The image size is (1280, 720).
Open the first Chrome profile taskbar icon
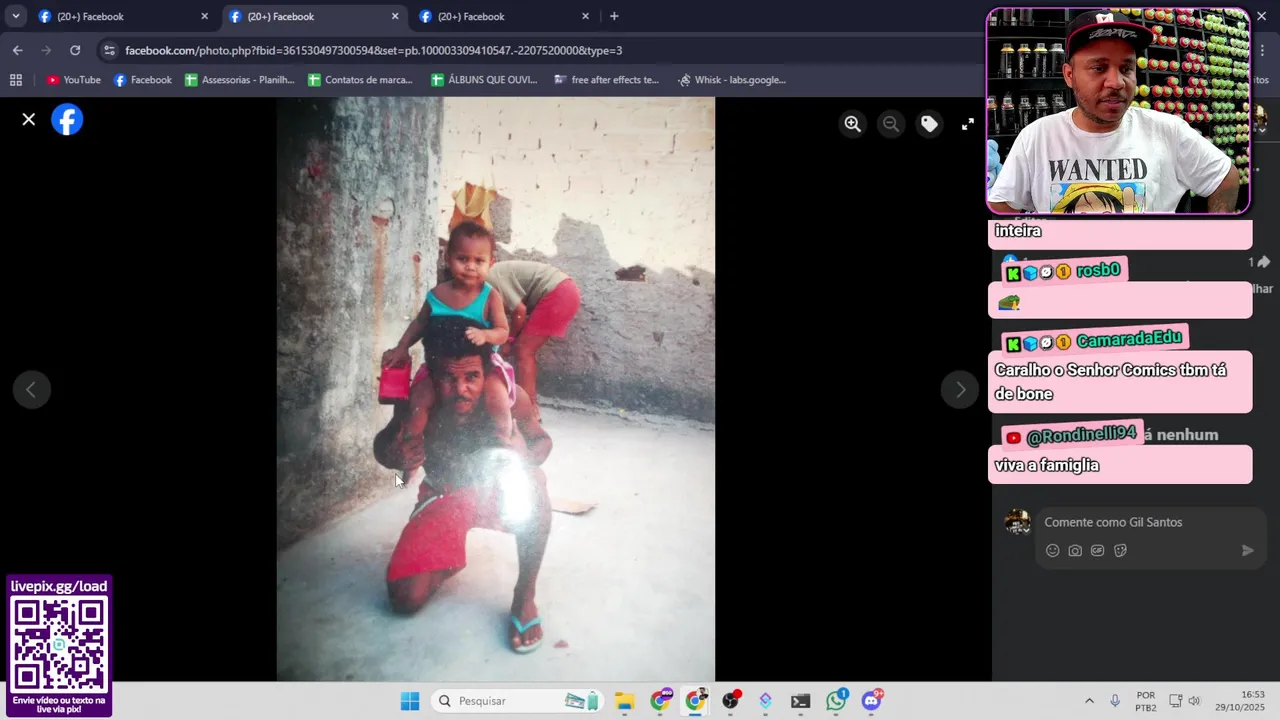pyautogui.click(x=660, y=701)
